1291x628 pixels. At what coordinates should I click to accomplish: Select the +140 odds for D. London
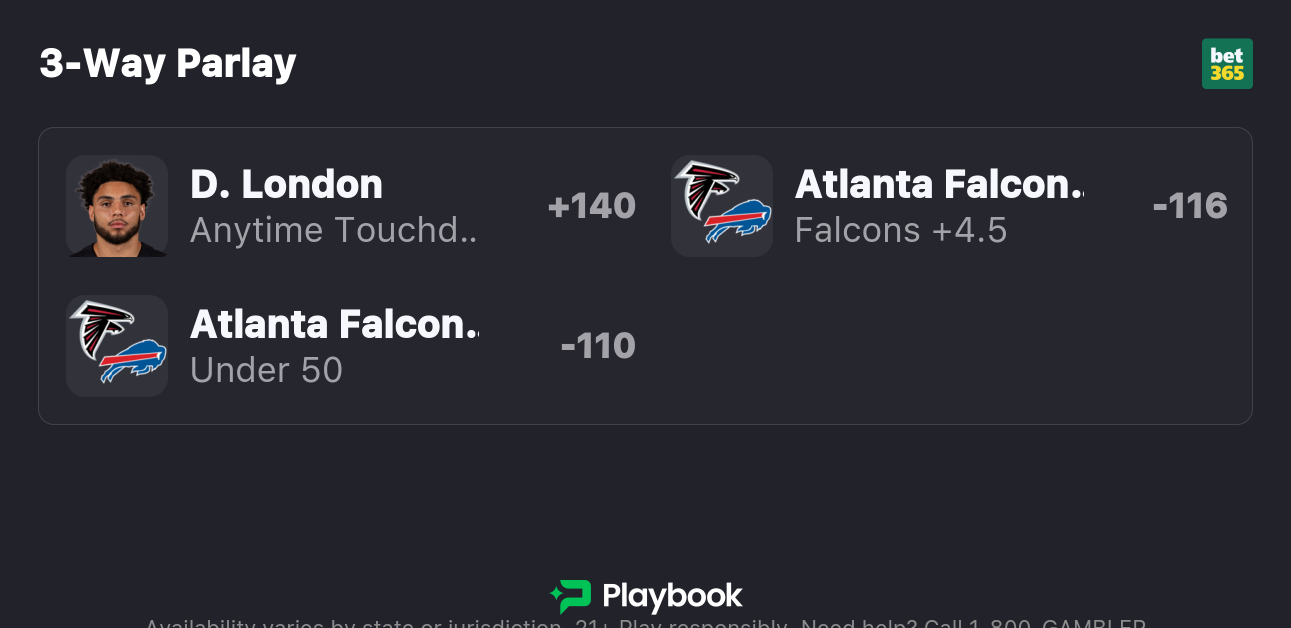(x=592, y=206)
